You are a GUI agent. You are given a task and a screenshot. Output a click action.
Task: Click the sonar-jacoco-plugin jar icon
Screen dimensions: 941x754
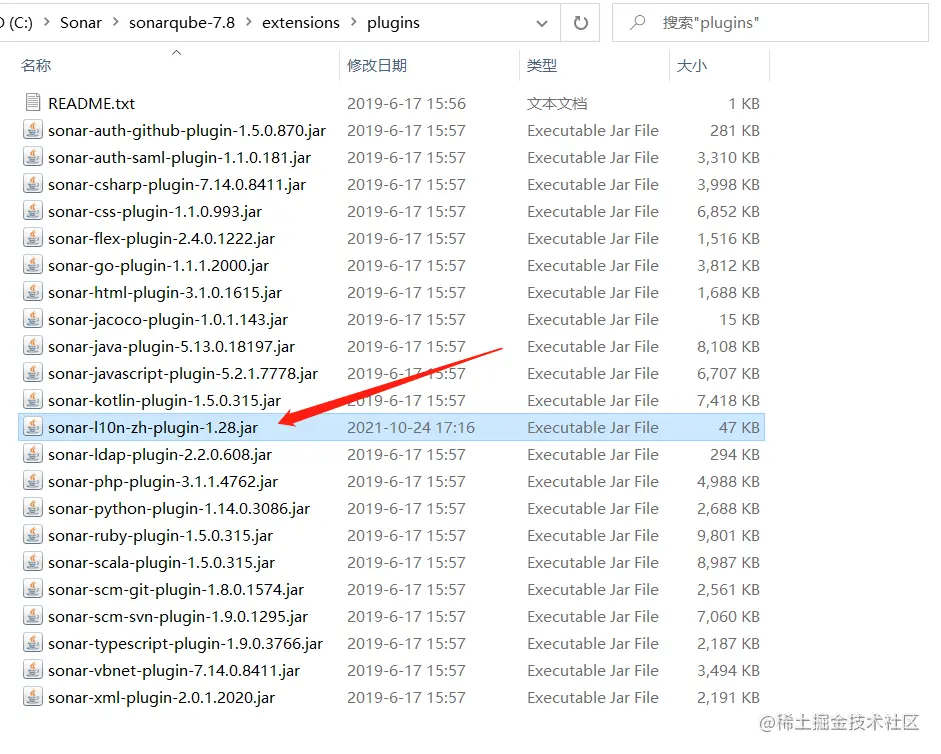point(33,319)
